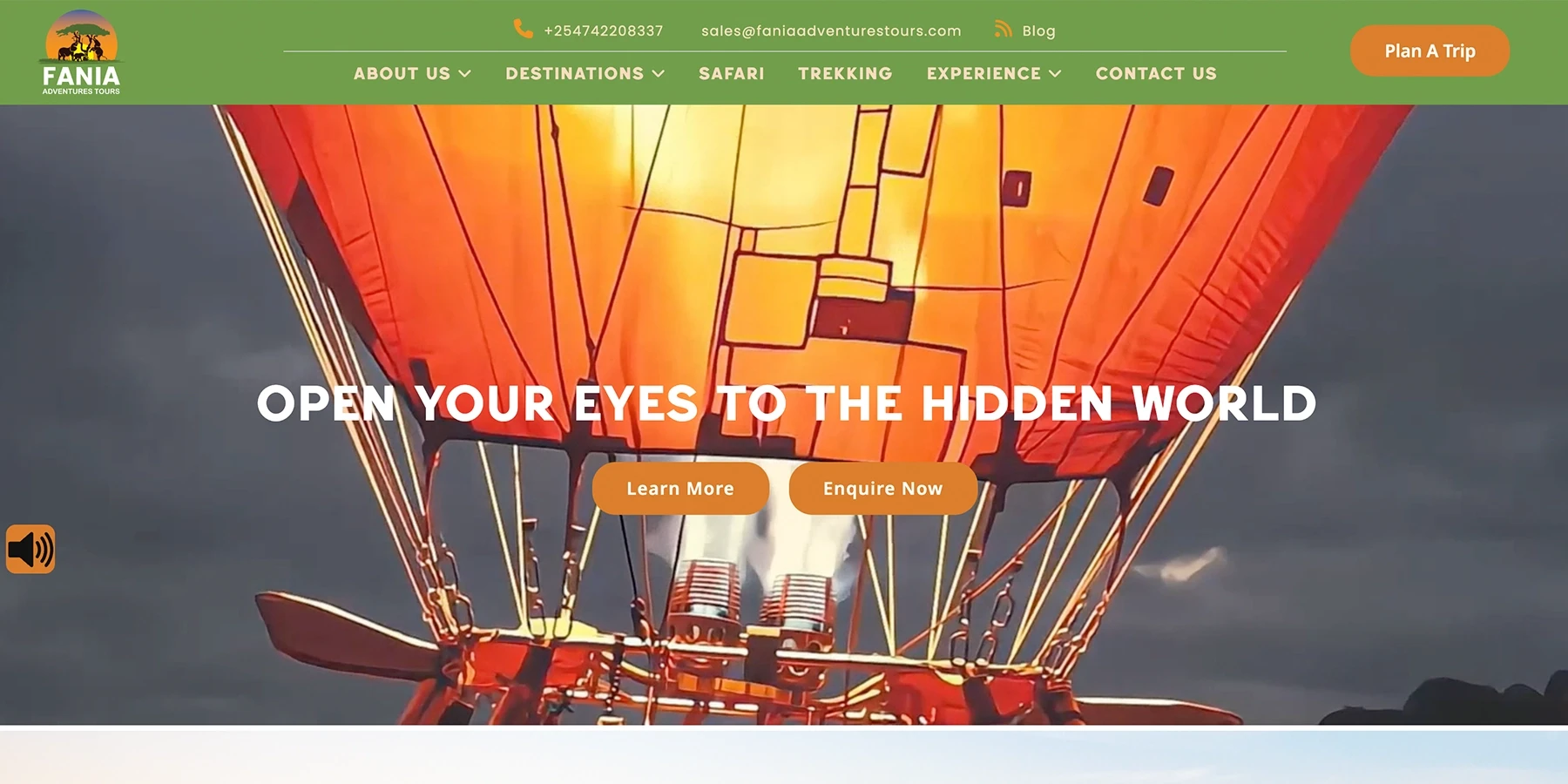
Task: Call the phone number +254742208337
Action: (604, 30)
